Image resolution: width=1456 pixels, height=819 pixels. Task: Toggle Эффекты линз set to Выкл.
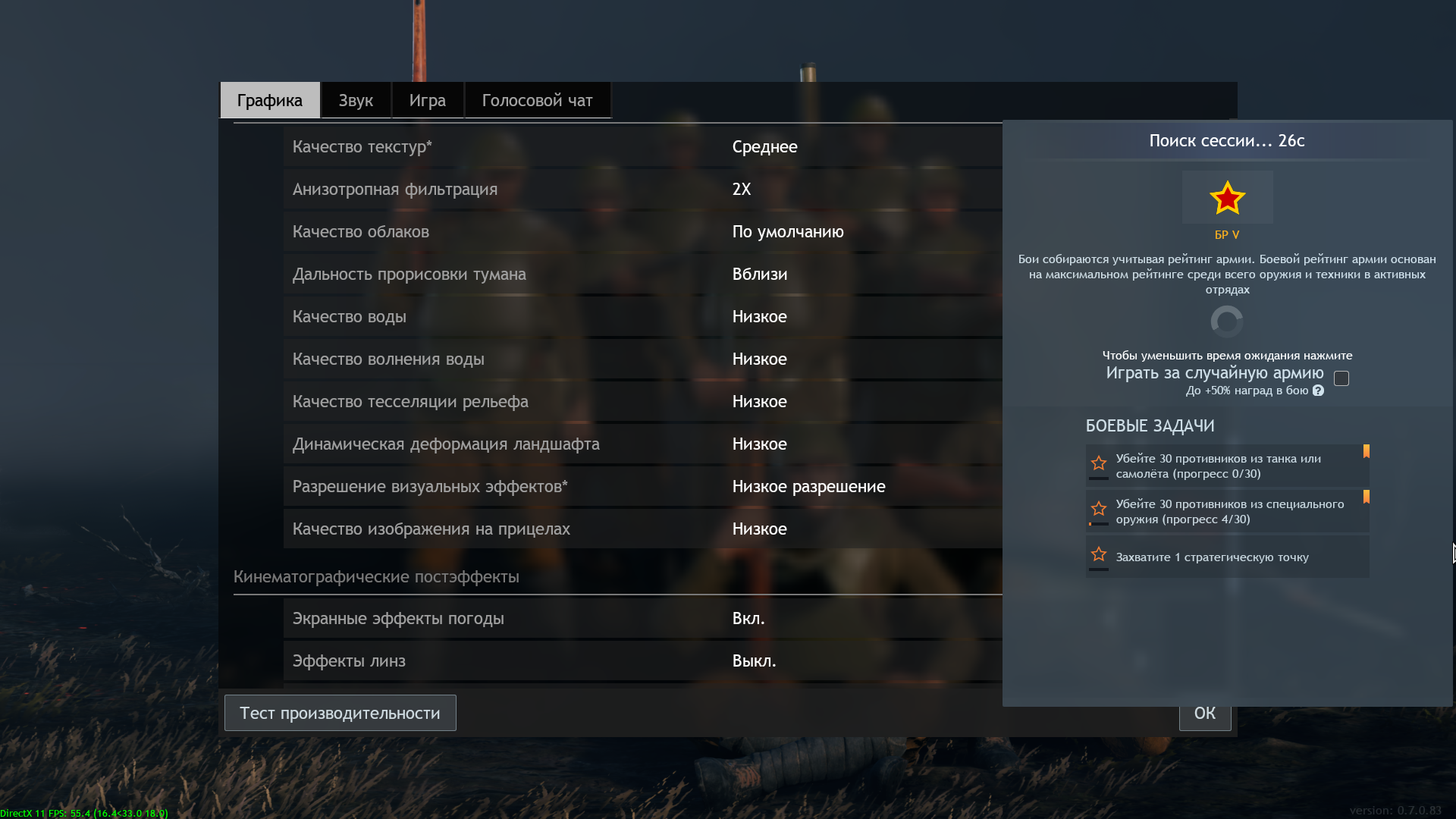coord(754,661)
